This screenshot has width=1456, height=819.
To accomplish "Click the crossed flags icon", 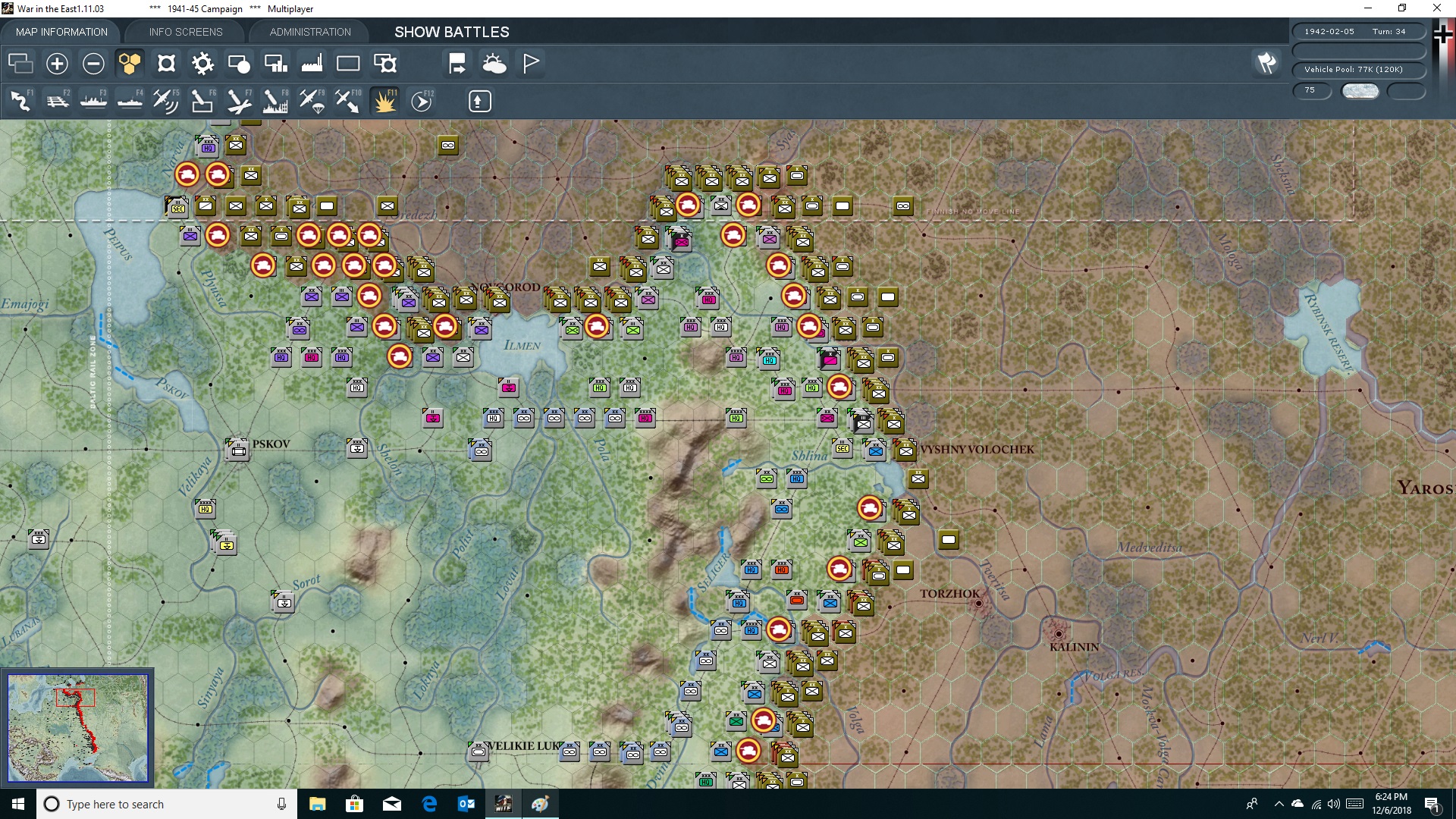I will coord(1266,63).
